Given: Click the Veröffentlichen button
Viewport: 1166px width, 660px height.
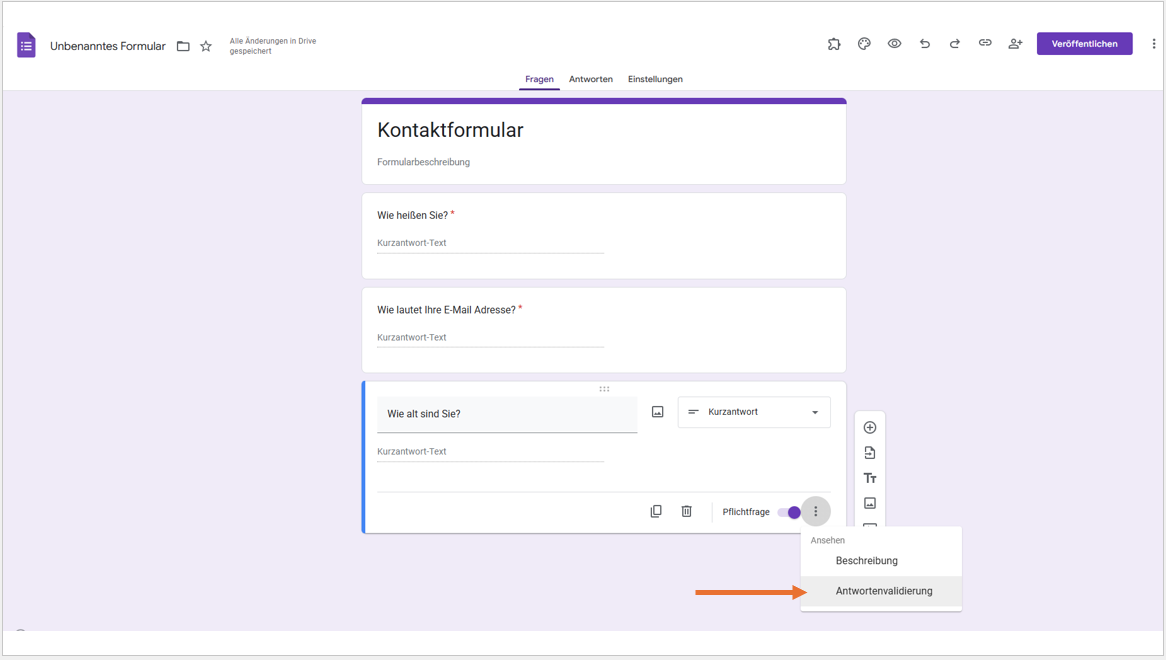Looking at the screenshot, I should coord(1084,44).
